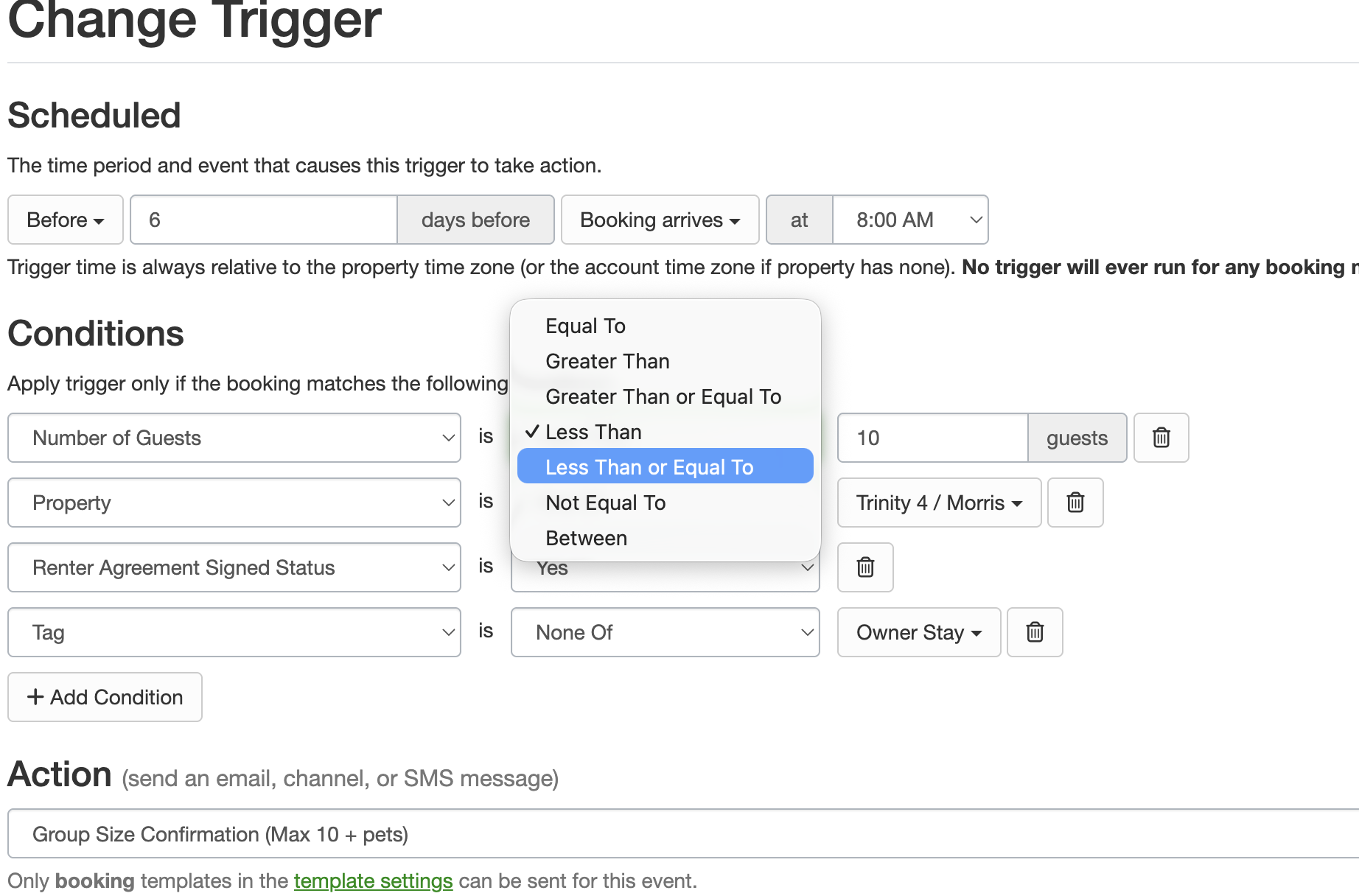Select the checked 'Less Than' option
Image resolution: width=1359 pixels, height=896 pixels.
click(593, 432)
